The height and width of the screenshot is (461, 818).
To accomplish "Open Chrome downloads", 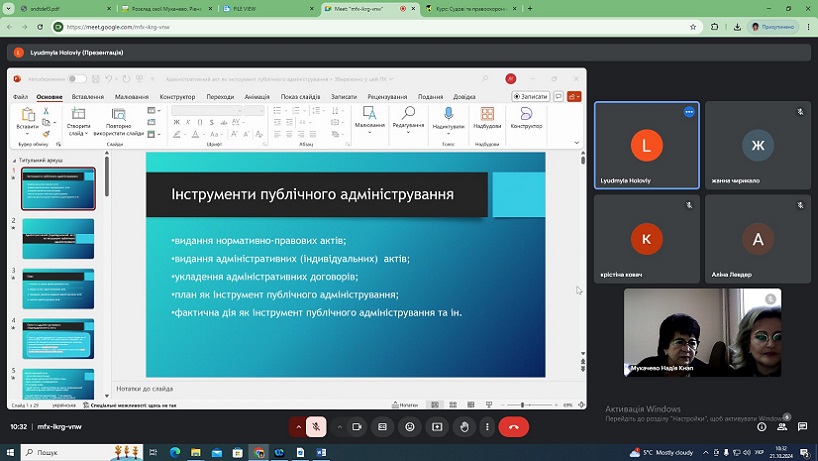I will pyautogui.click(x=737, y=27).
